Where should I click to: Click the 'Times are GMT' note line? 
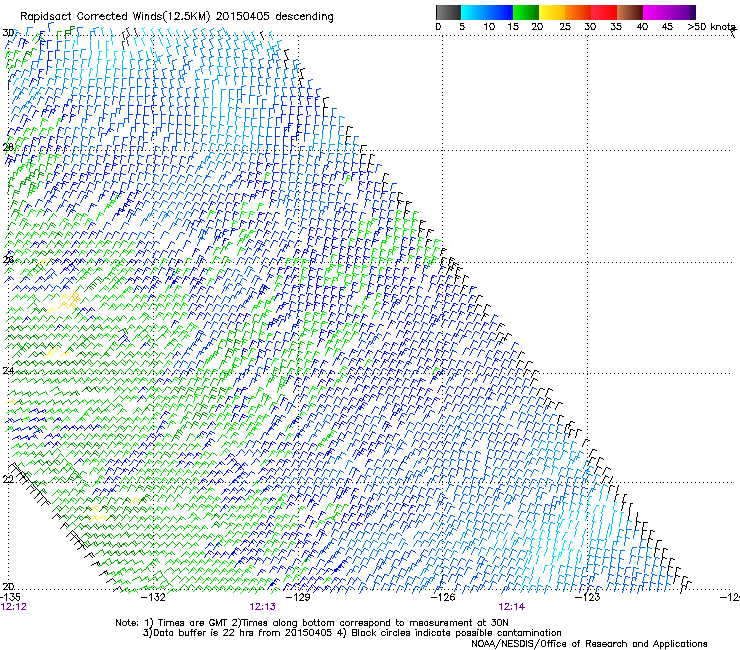coord(311,623)
